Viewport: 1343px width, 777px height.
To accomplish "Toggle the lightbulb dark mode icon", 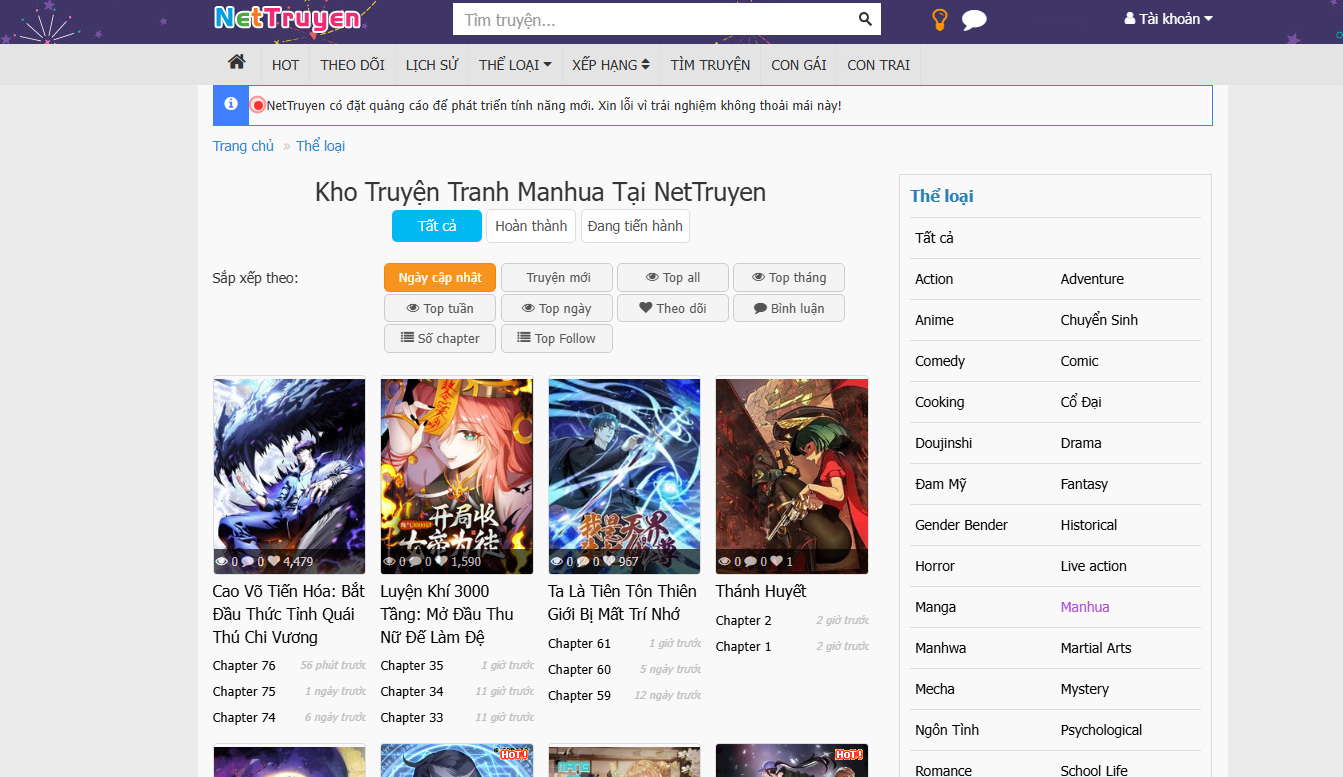I will (939, 19).
